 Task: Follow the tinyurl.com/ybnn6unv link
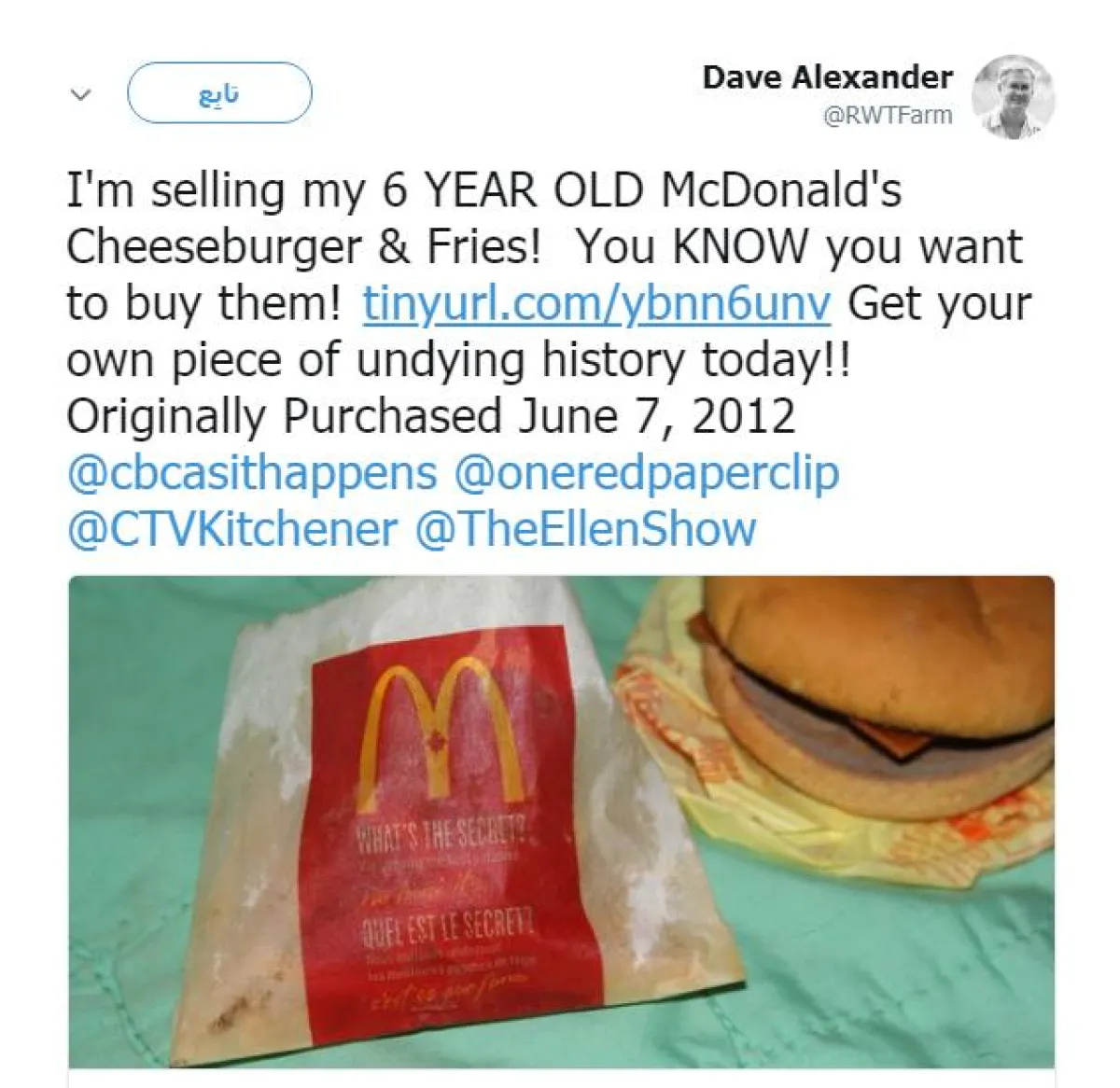click(x=596, y=303)
